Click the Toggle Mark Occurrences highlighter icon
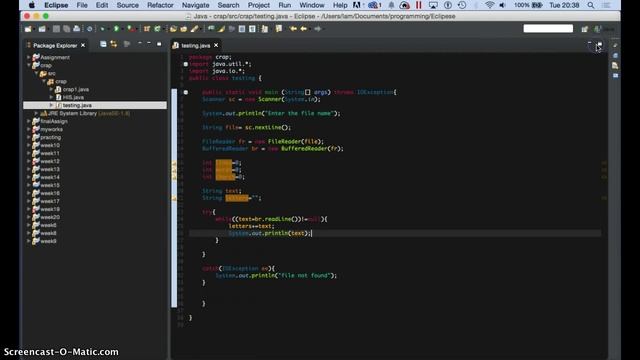The width and height of the screenshot is (640, 360). 221,29
